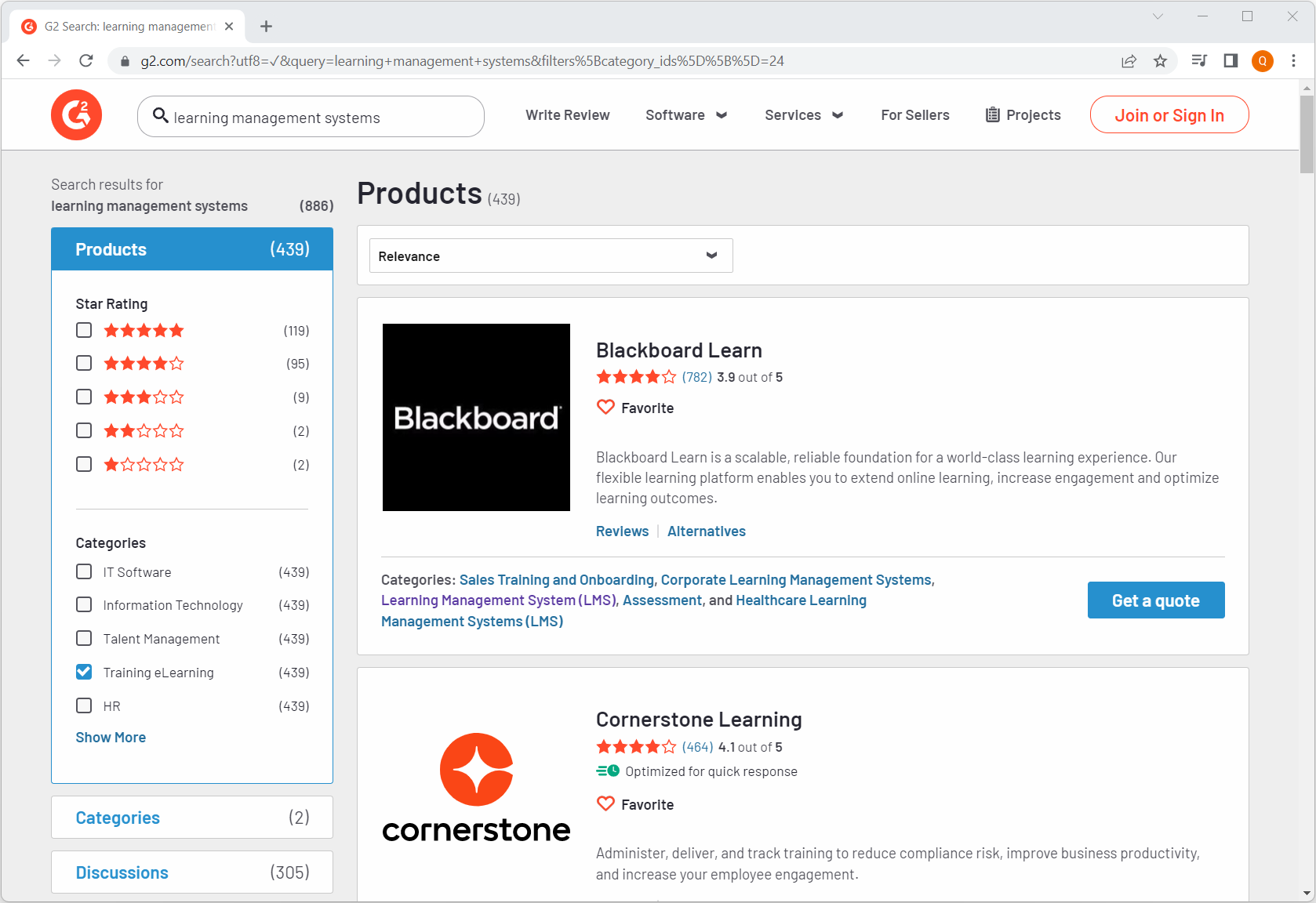This screenshot has height=903, width=1316.
Task: Click the G2 logo in header
Action: pyautogui.click(x=76, y=115)
